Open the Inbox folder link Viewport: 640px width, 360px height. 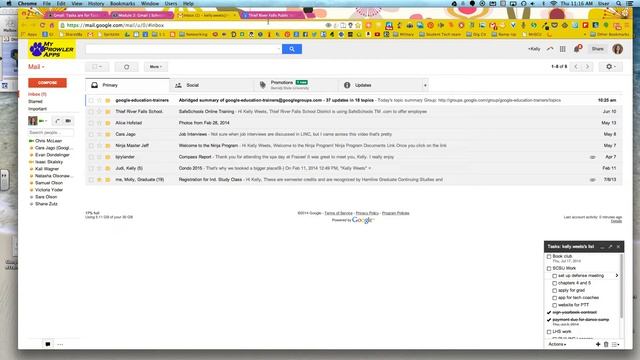[x=37, y=94]
